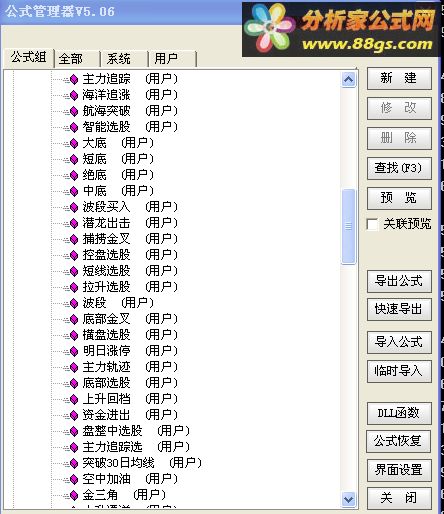Switch to the 系统 tab

pos(124,59)
